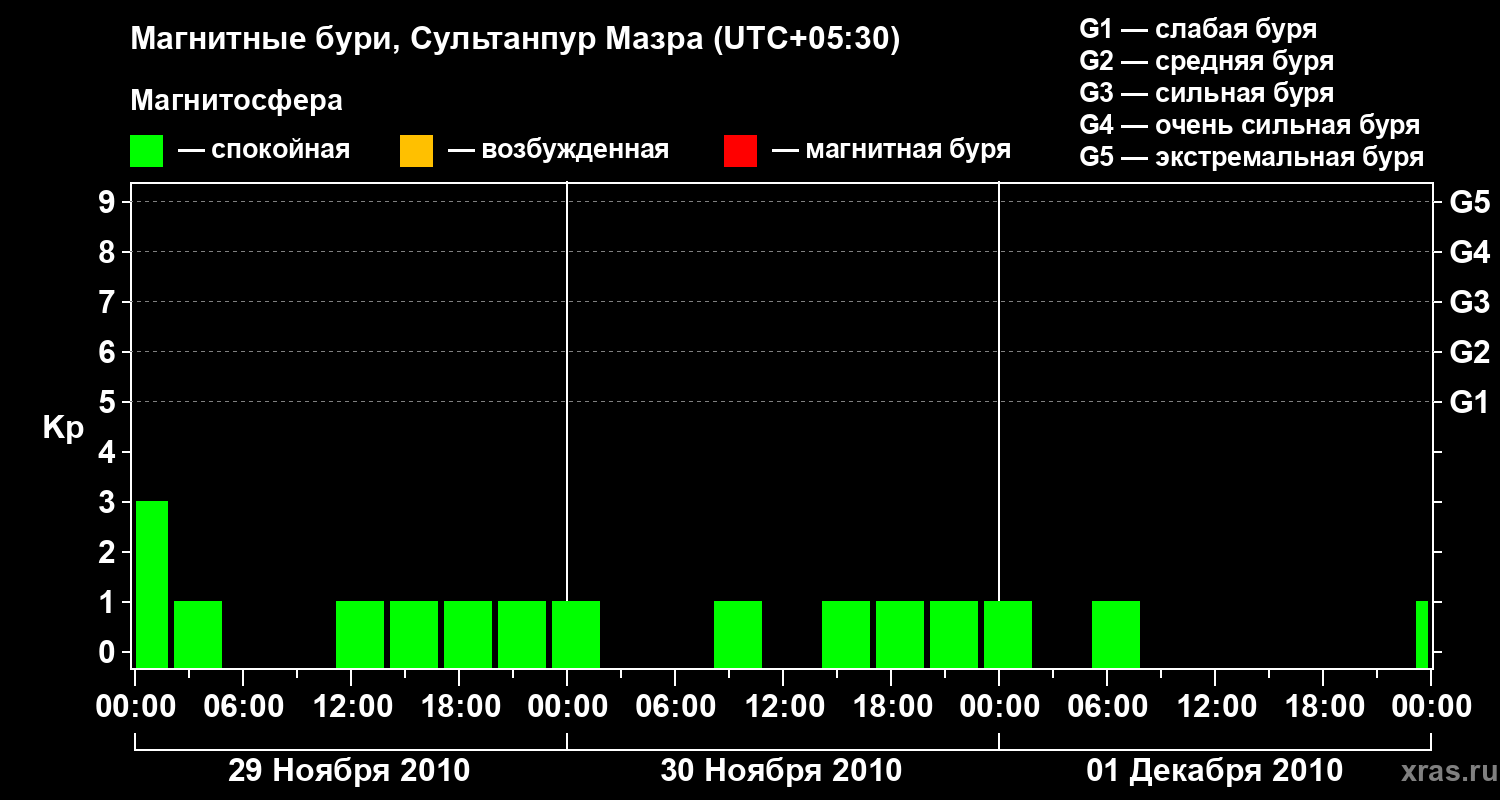This screenshot has height=800, width=1500.
Task: Click the right-axis "G5" level label
Action: point(1469,202)
